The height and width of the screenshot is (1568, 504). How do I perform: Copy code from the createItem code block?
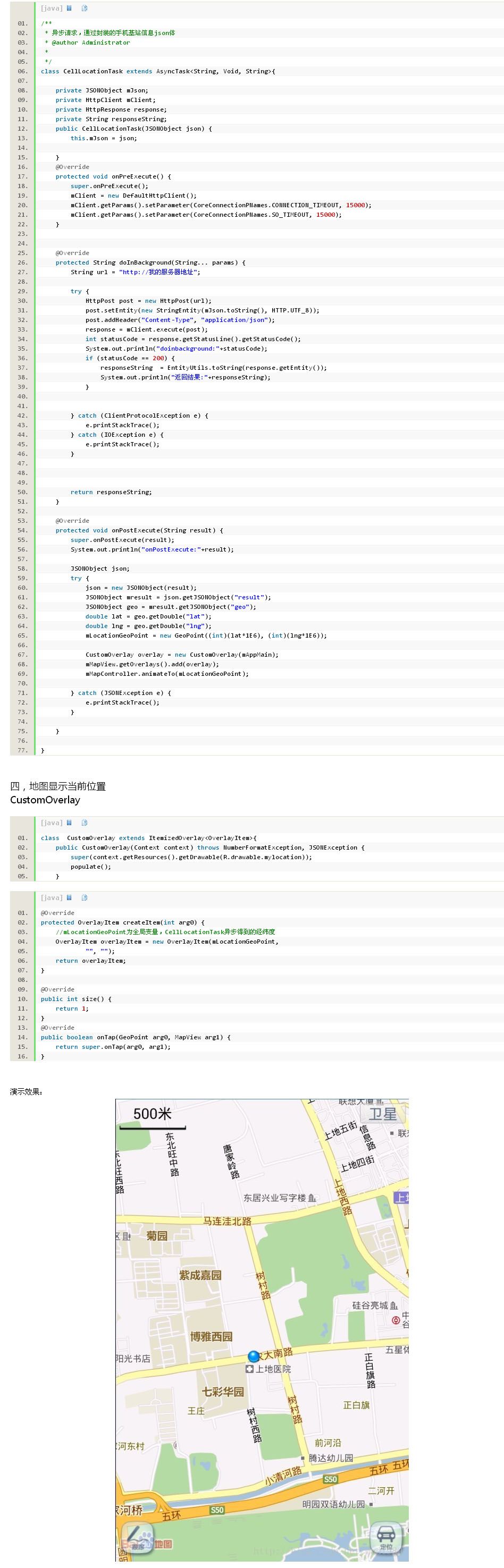pyautogui.click(x=85, y=897)
